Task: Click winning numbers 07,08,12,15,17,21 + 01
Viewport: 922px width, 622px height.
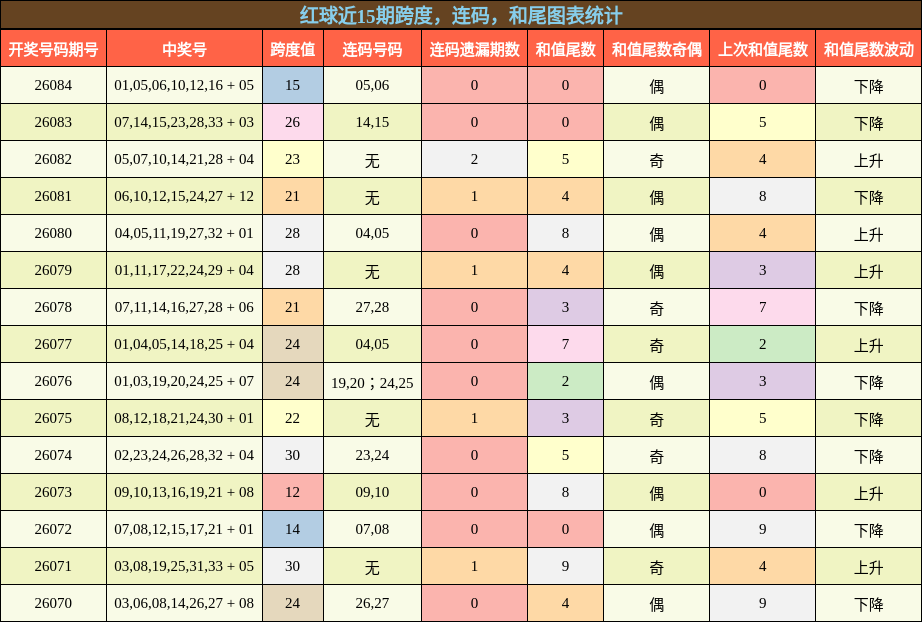Action: point(184,530)
